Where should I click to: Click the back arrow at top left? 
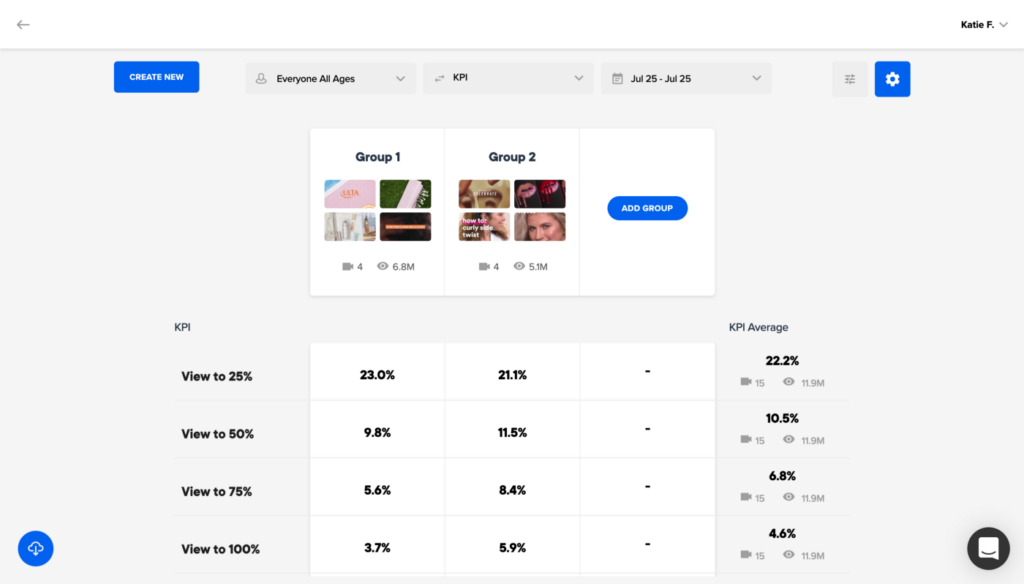[22, 24]
